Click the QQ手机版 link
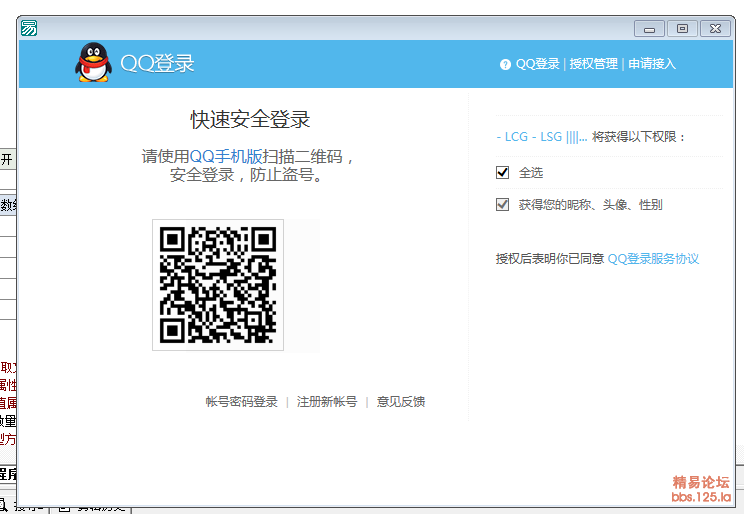Screen dimensions: 744x514 click(225, 157)
